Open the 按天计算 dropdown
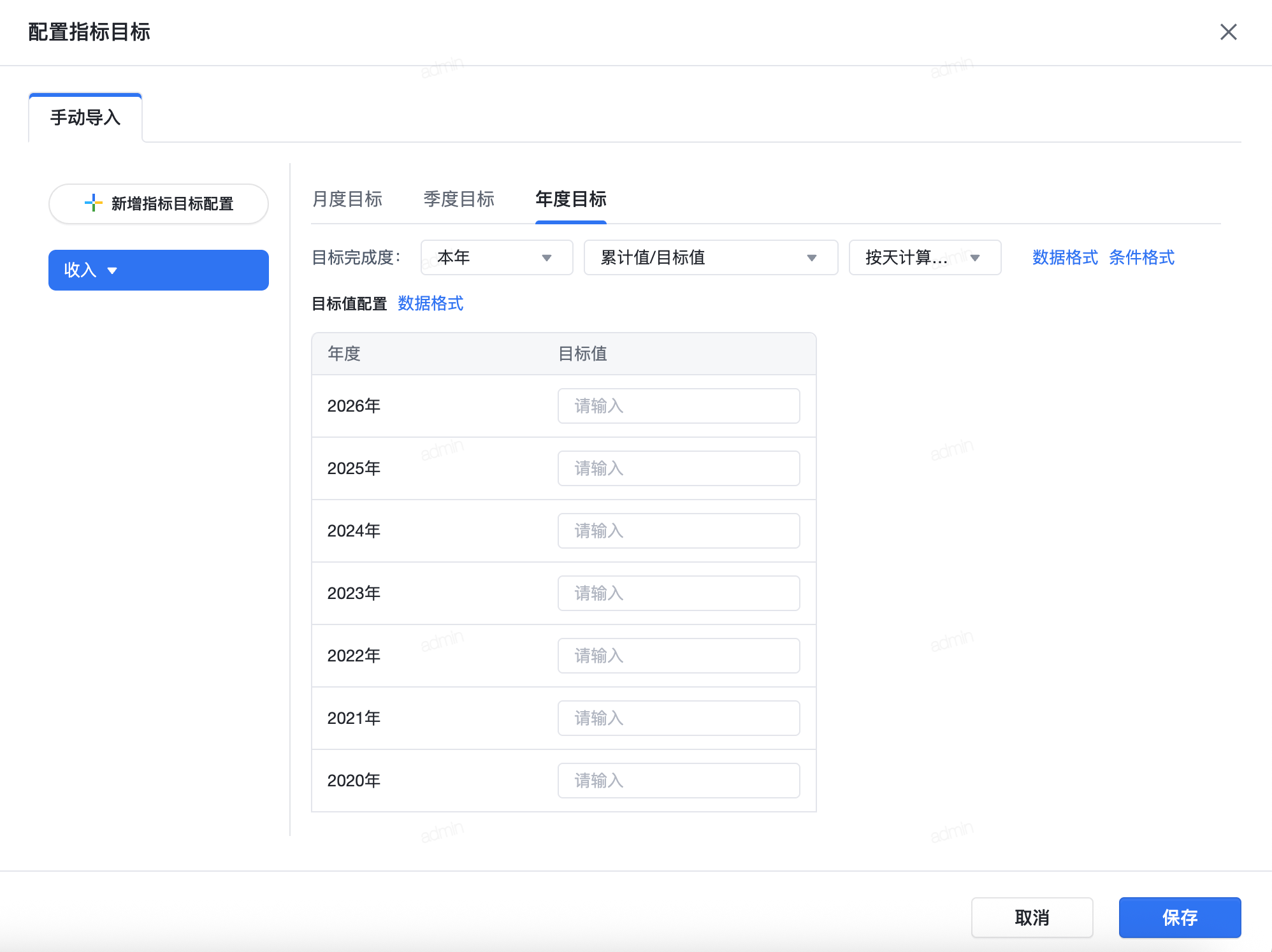 click(x=925, y=257)
